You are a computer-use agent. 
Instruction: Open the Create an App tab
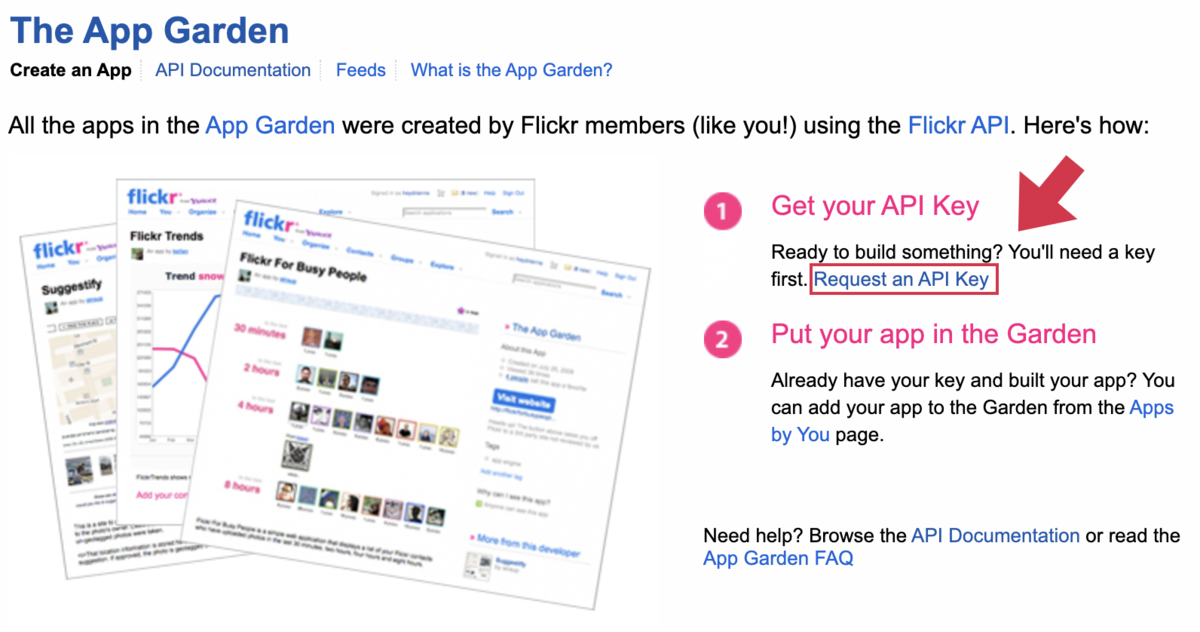[70, 70]
